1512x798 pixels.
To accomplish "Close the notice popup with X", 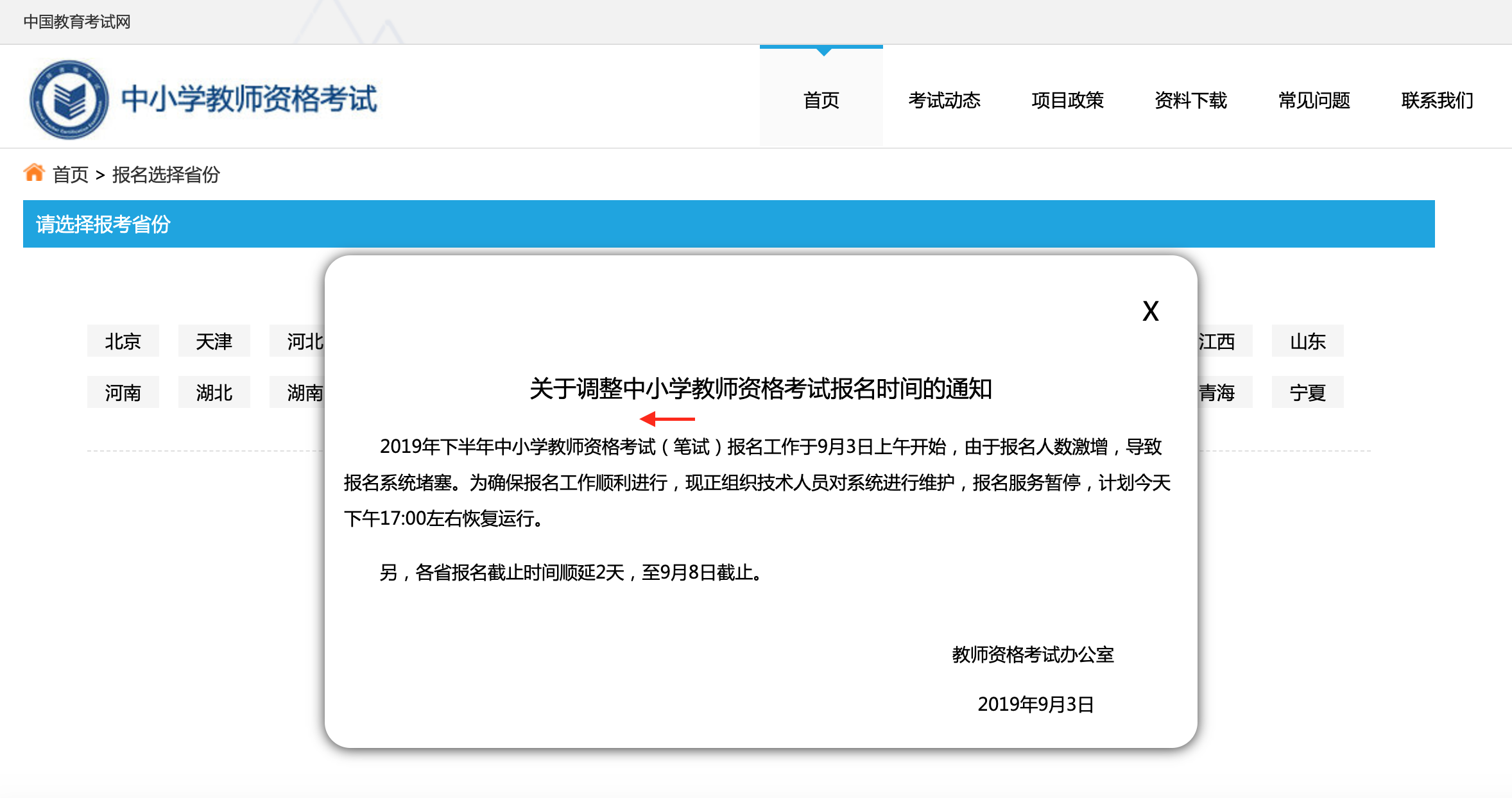I will point(1150,312).
